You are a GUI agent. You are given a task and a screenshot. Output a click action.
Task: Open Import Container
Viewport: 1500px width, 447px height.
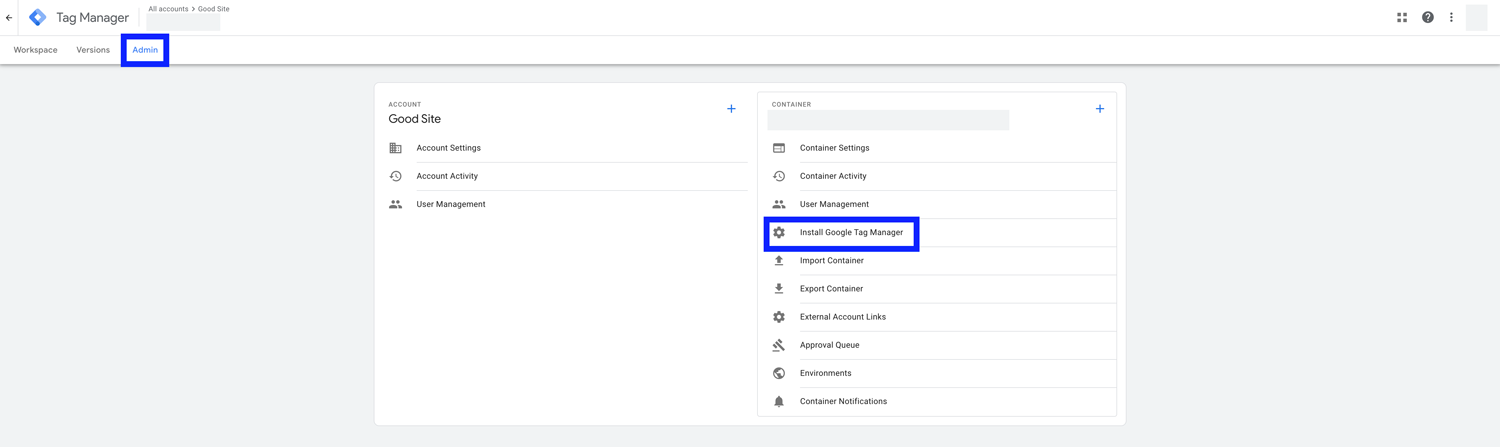click(831, 261)
